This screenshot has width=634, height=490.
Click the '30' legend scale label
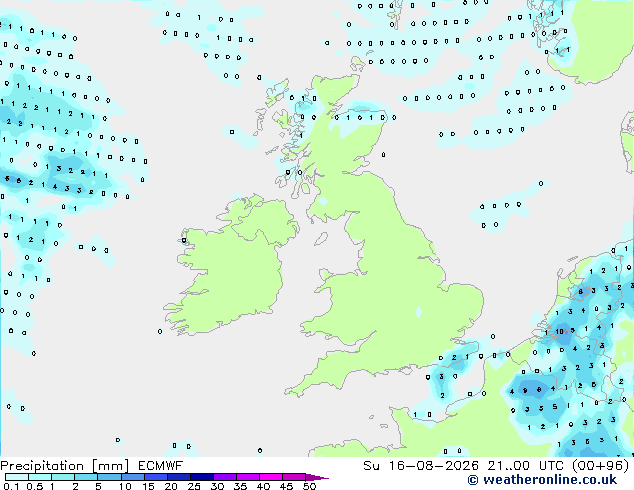click(217, 486)
